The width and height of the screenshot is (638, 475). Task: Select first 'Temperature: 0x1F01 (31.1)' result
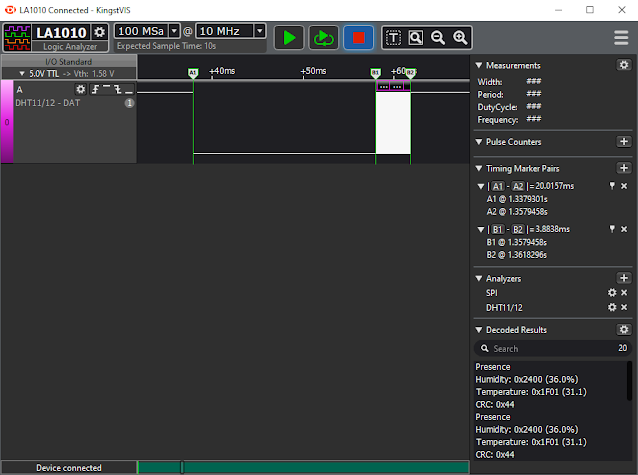coord(531,392)
